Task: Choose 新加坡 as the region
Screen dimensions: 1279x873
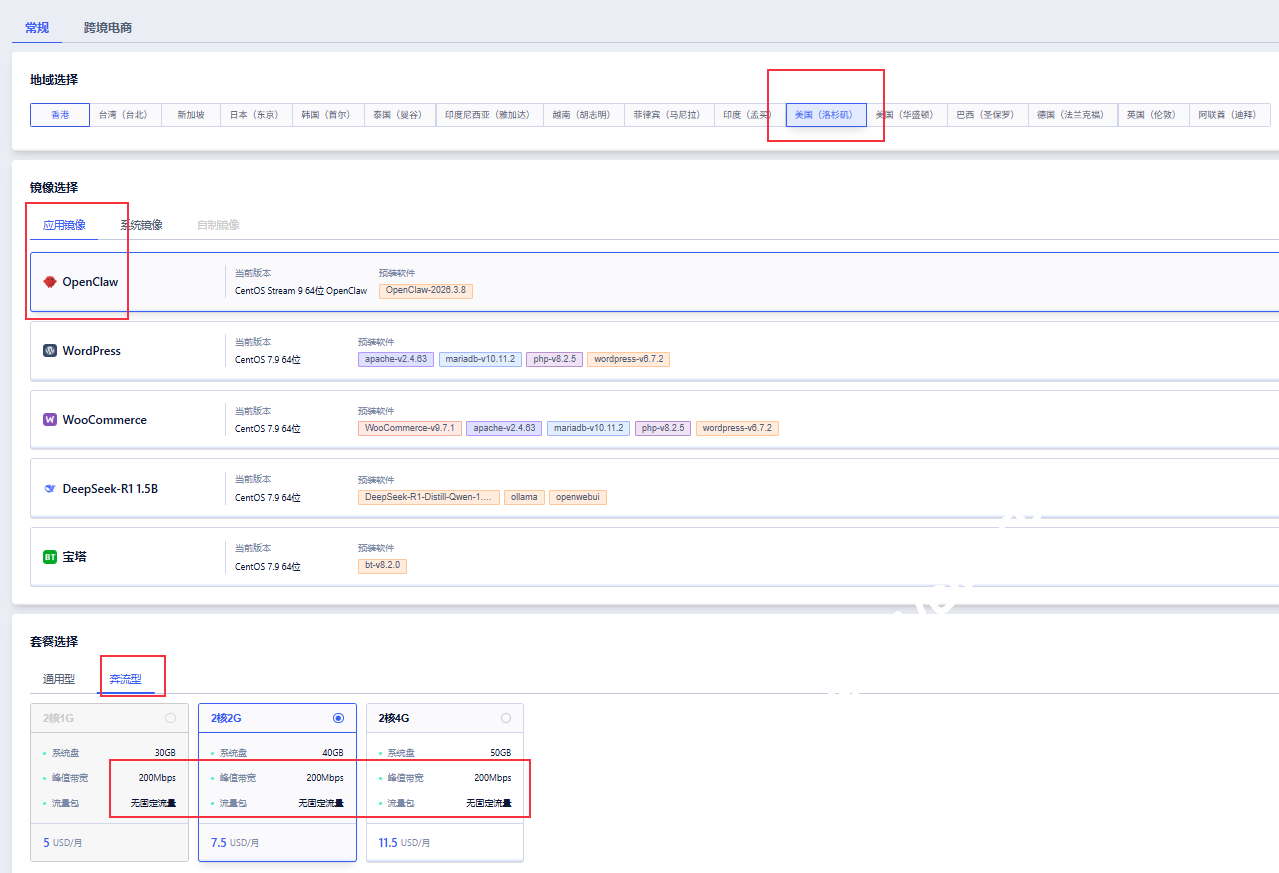Action: (x=191, y=115)
